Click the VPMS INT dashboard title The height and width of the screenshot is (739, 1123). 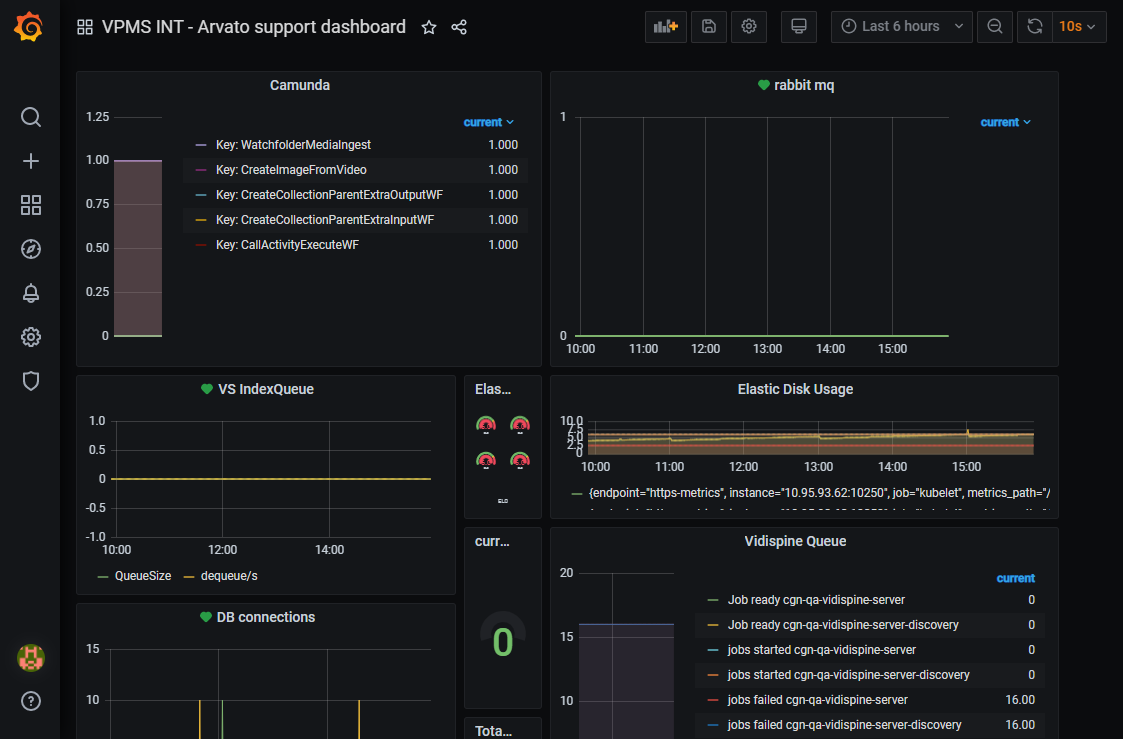click(x=254, y=27)
